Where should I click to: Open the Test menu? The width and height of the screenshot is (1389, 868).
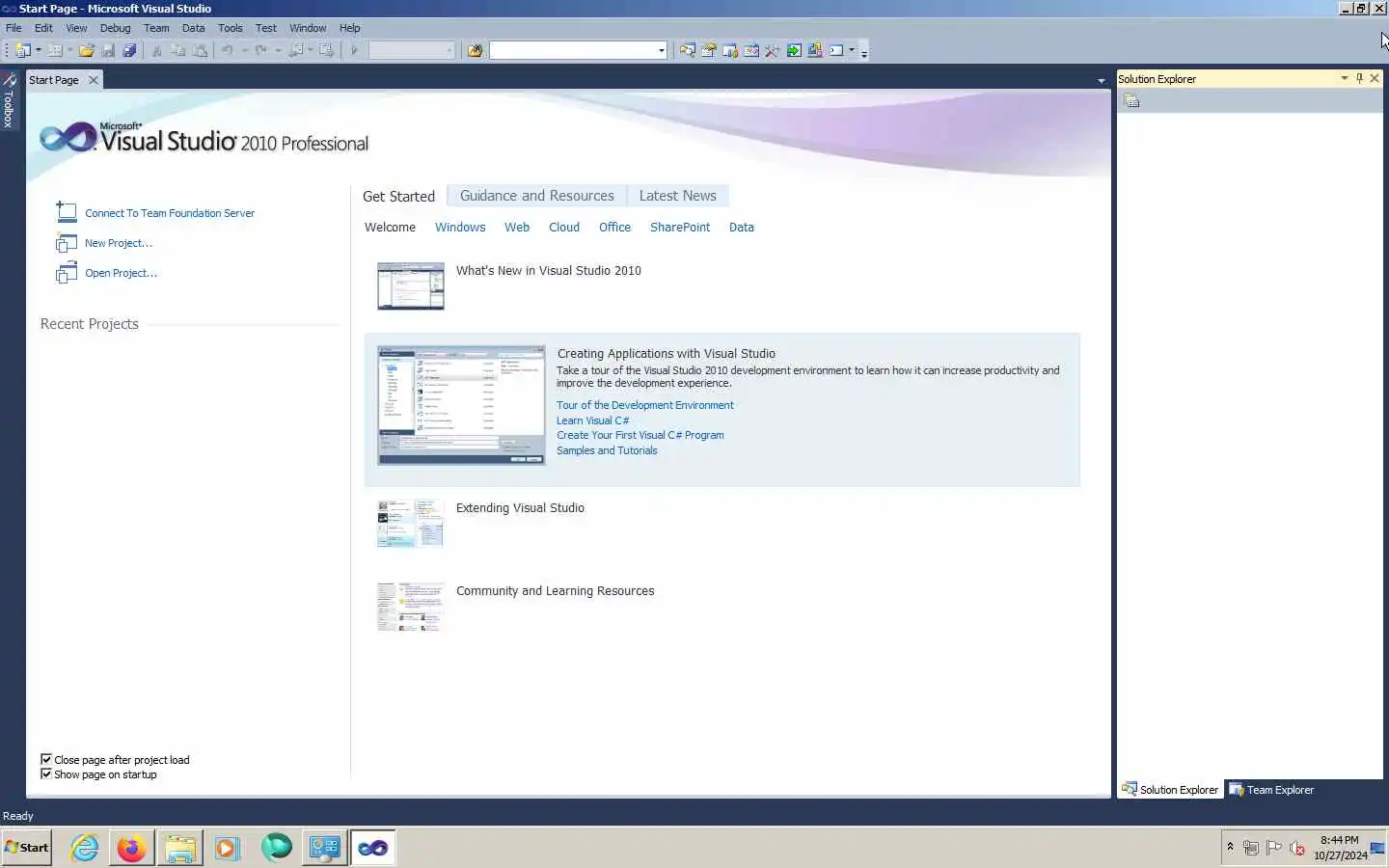point(266,28)
